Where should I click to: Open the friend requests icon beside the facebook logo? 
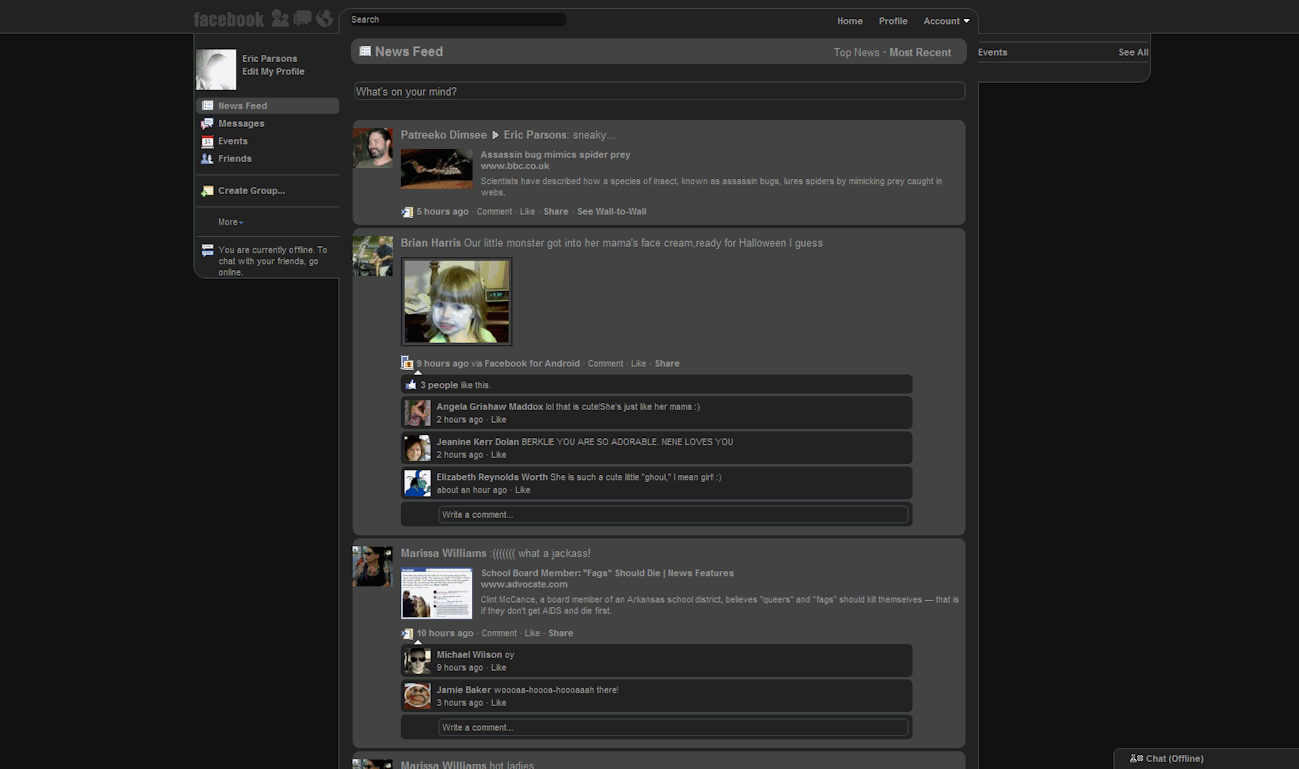coord(278,18)
